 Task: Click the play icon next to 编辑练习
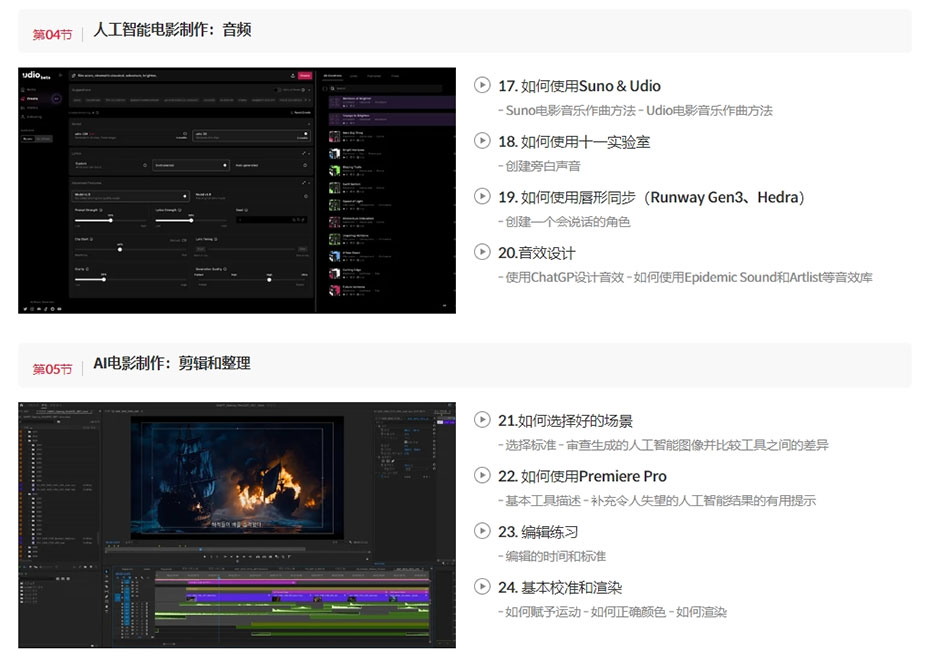tap(482, 531)
